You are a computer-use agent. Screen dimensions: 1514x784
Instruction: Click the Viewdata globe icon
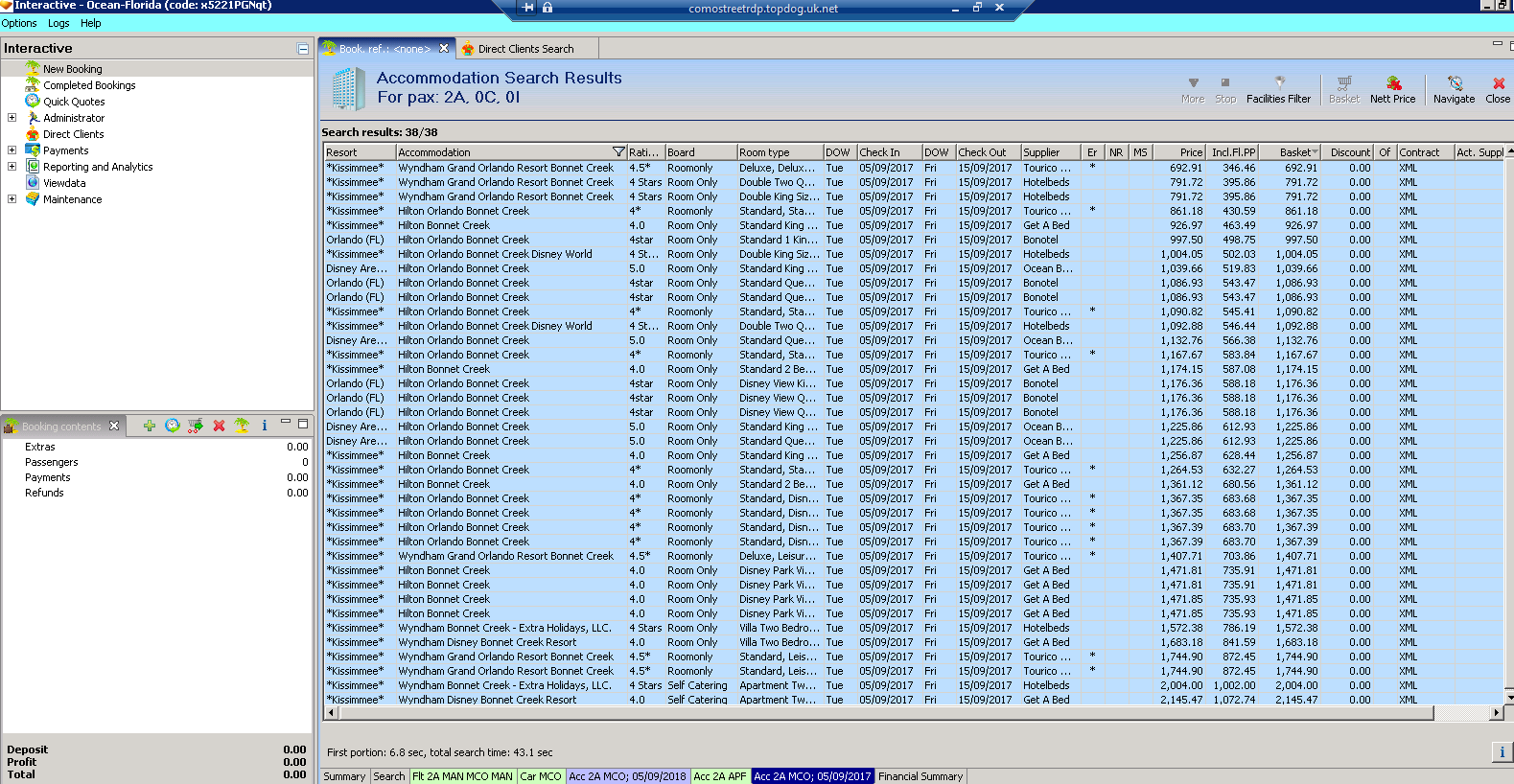point(33,183)
